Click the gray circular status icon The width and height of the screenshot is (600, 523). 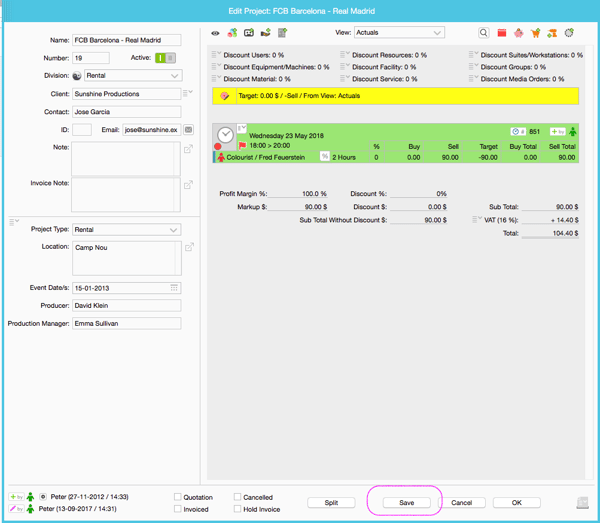569,33
